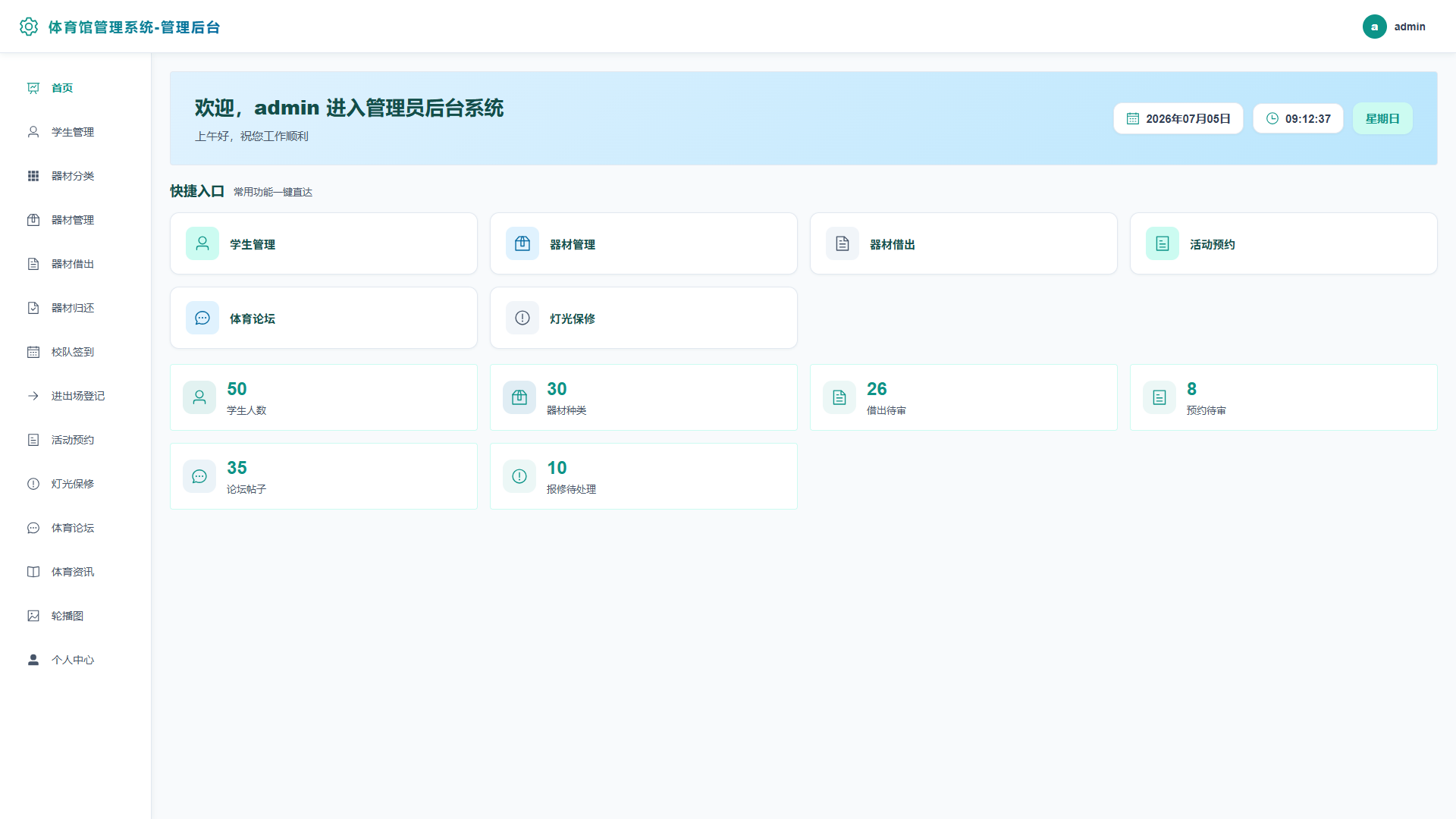This screenshot has width=1456, height=819.
Task: Click the 首页 sidebar icon
Action: (33, 88)
